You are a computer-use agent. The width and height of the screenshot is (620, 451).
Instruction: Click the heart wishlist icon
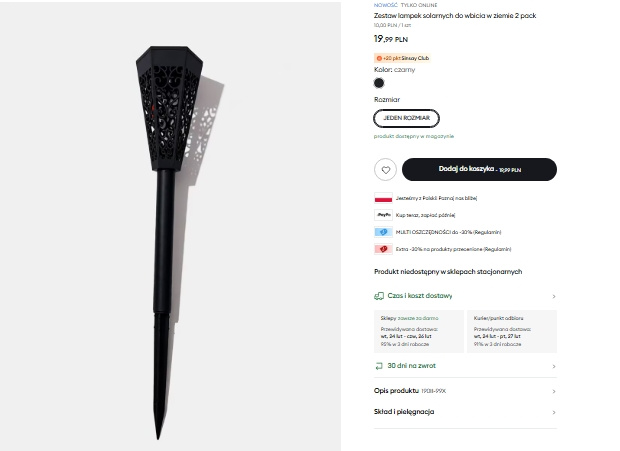[x=384, y=169]
